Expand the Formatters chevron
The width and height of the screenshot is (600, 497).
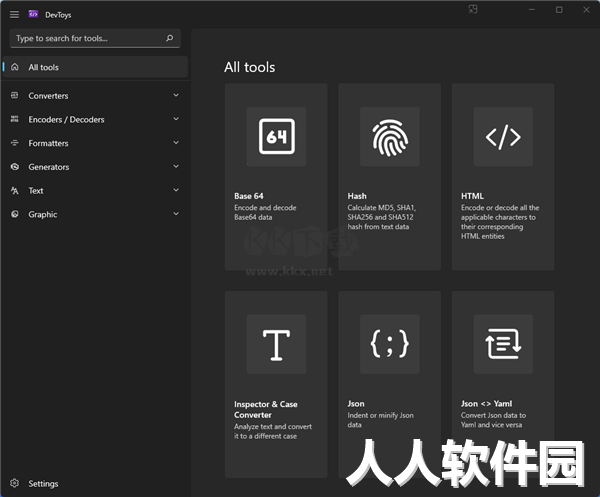[x=176, y=142]
